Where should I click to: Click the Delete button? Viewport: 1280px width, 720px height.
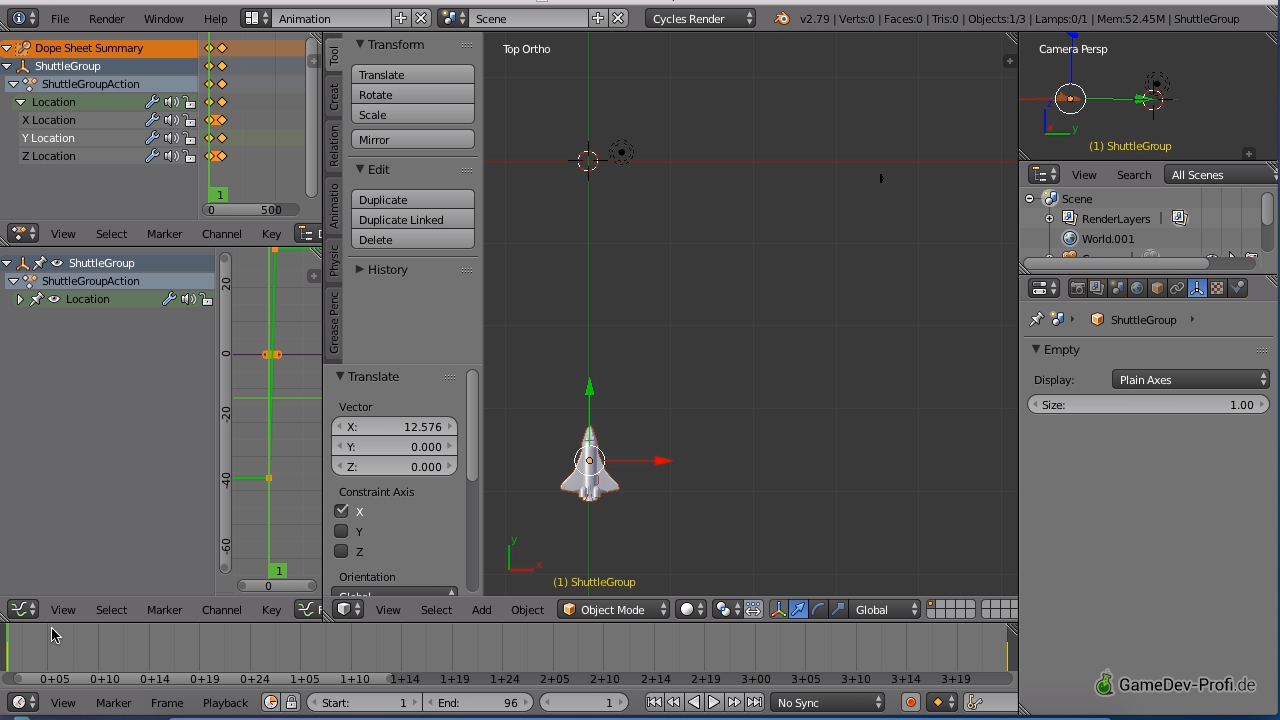413,240
